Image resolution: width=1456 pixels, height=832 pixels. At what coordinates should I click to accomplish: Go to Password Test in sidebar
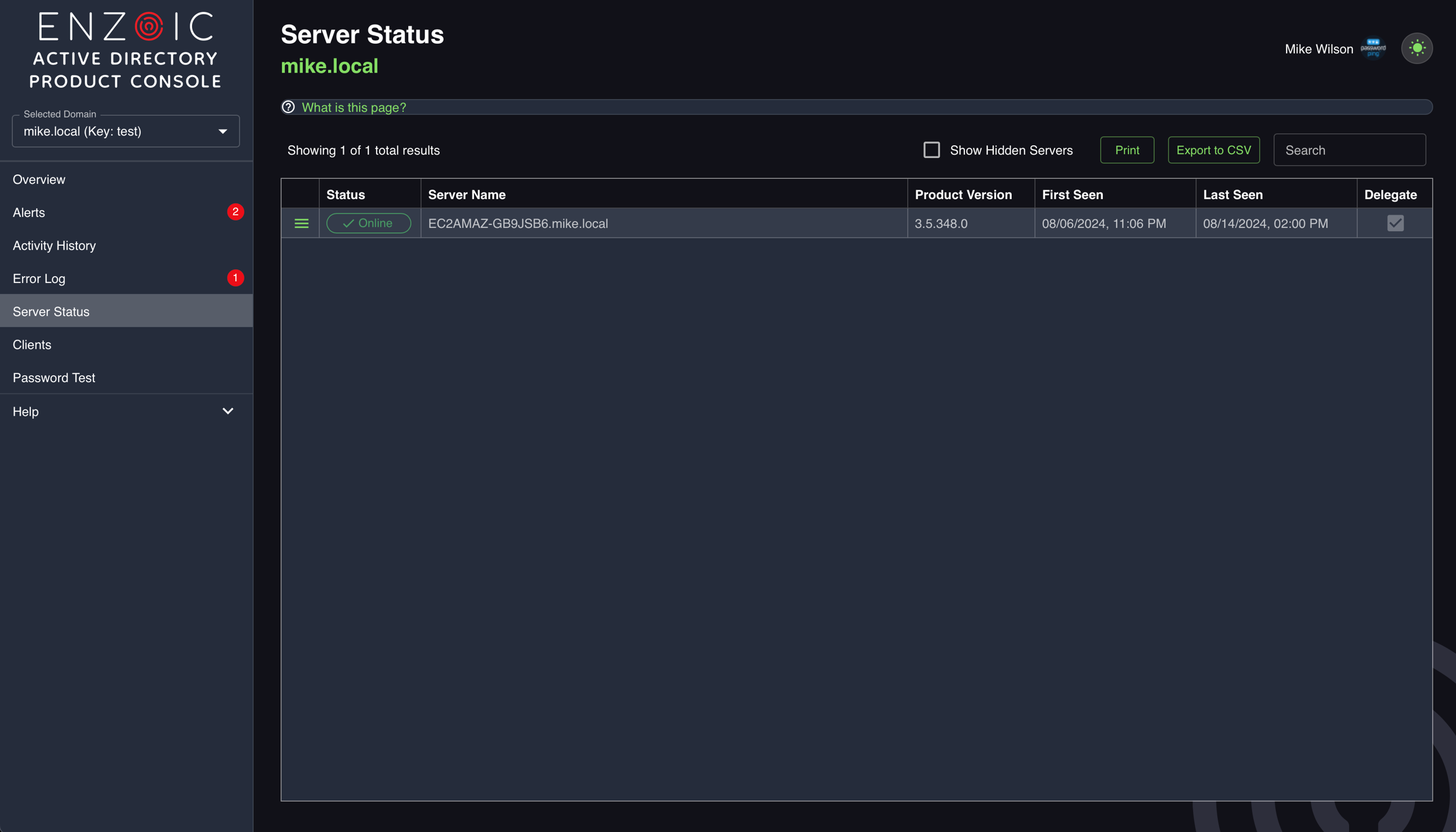tap(54, 378)
